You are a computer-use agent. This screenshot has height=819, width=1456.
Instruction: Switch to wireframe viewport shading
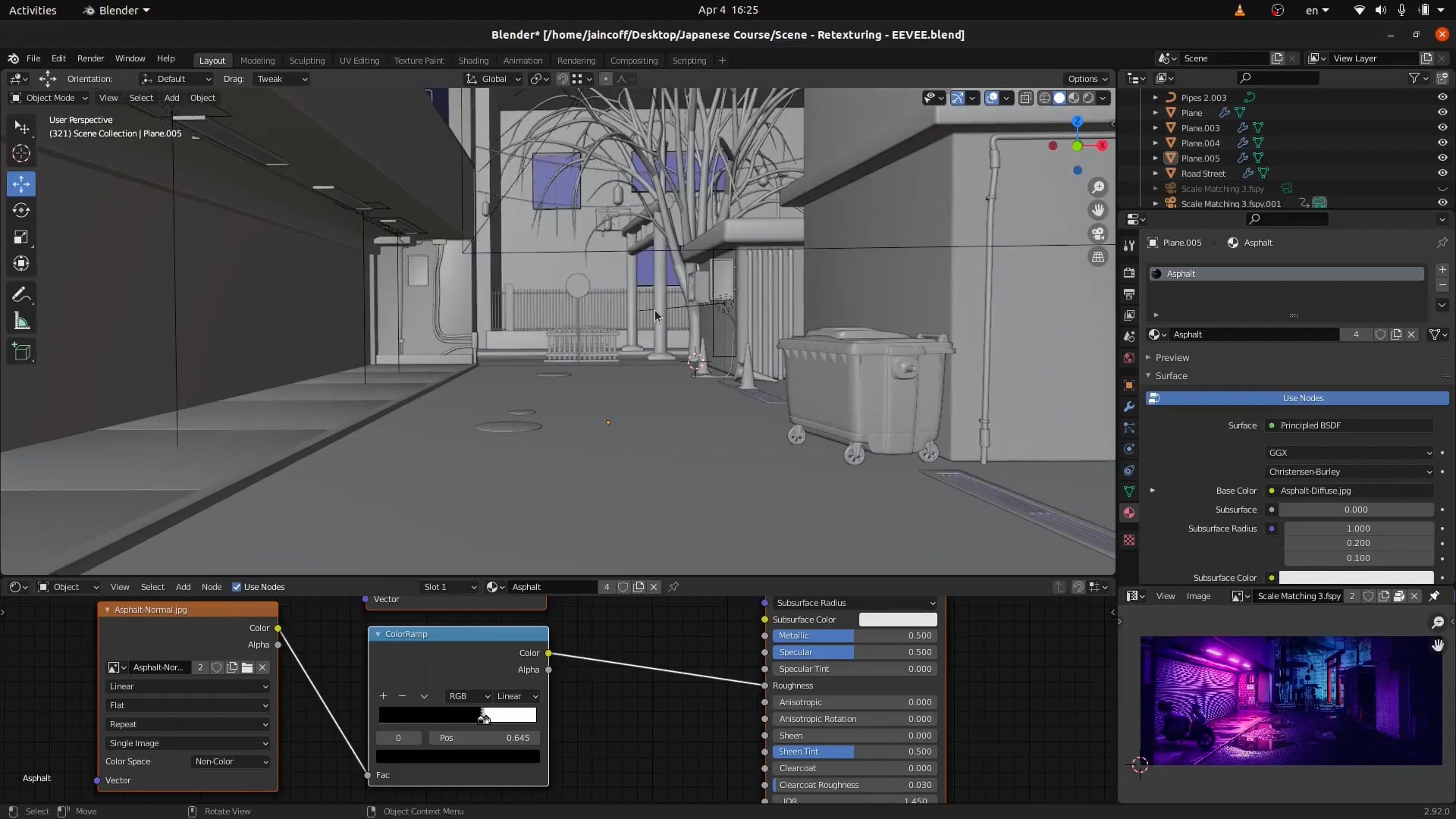pos(1045,98)
